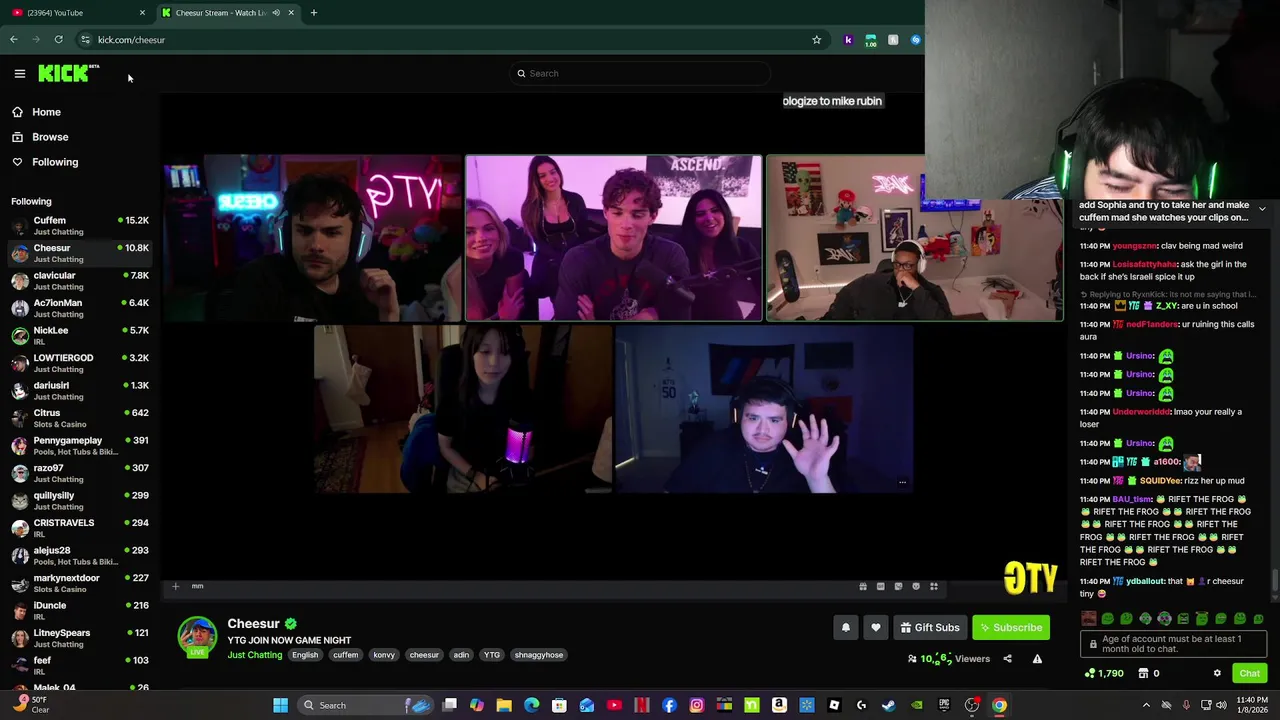Open the Shazam browser extension
This screenshot has width=1280, height=720.
(915, 39)
